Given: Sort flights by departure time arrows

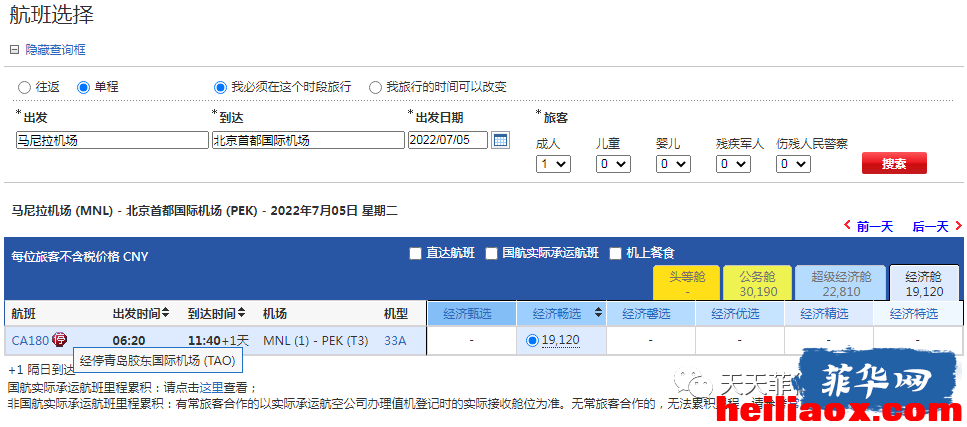Looking at the screenshot, I should point(167,313).
